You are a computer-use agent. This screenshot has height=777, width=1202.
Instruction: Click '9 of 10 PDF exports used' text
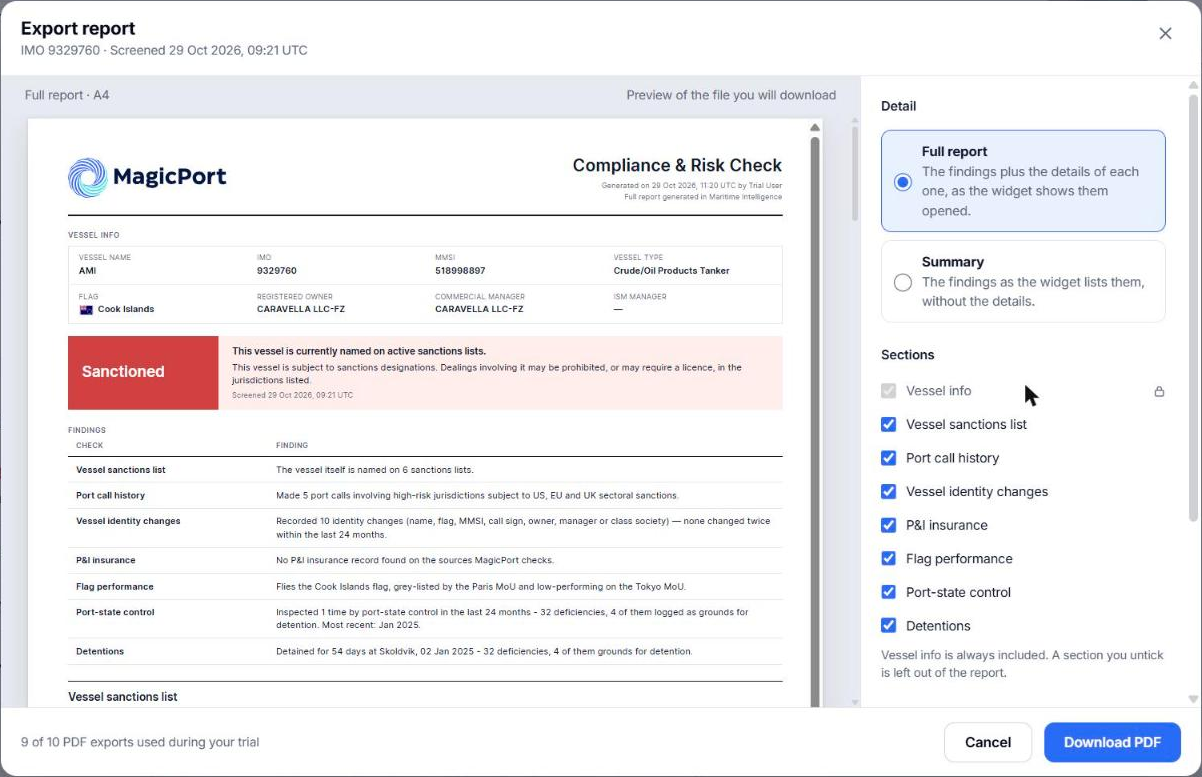click(140, 742)
